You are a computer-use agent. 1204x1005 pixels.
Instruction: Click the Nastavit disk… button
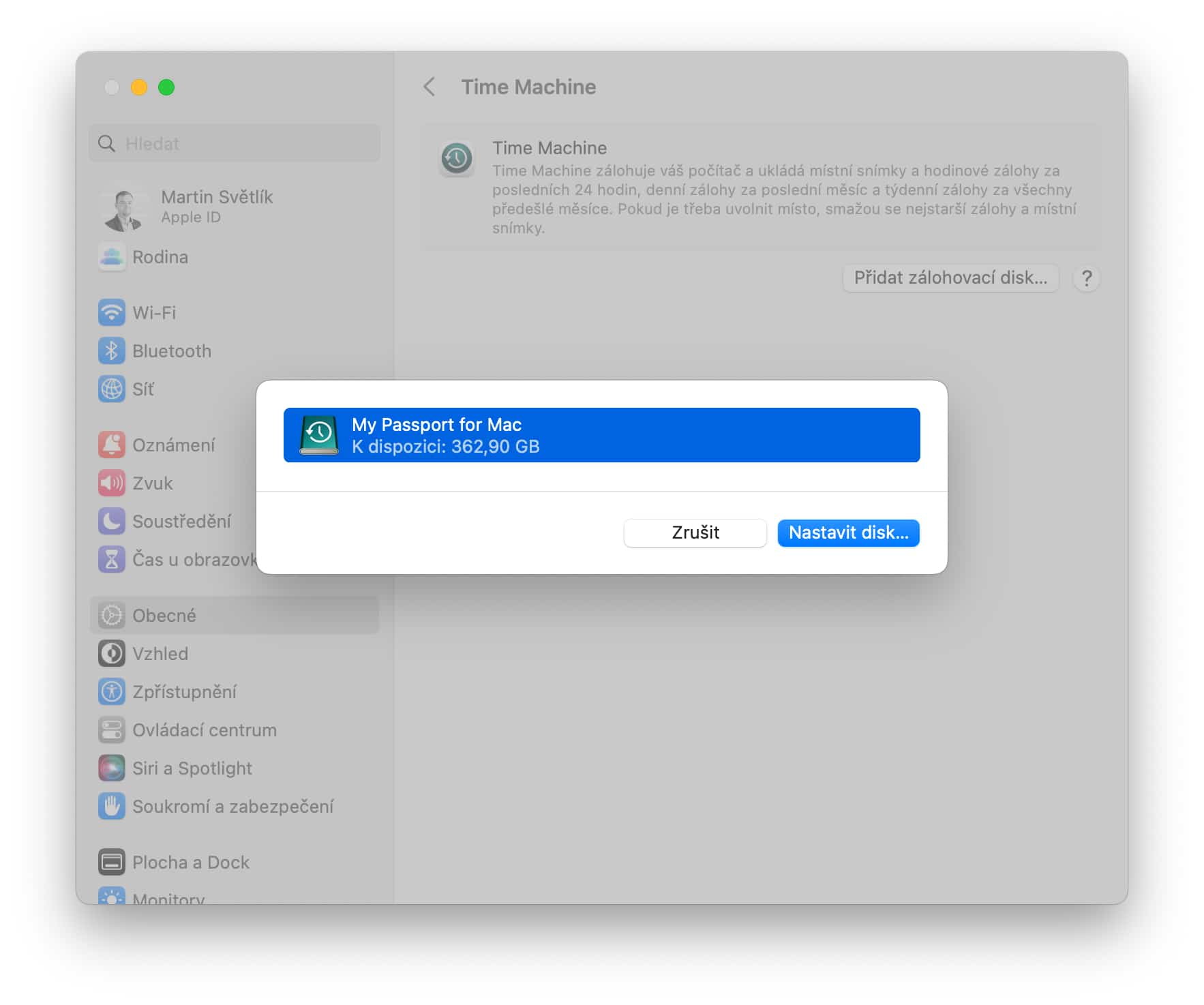tap(848, 532)
